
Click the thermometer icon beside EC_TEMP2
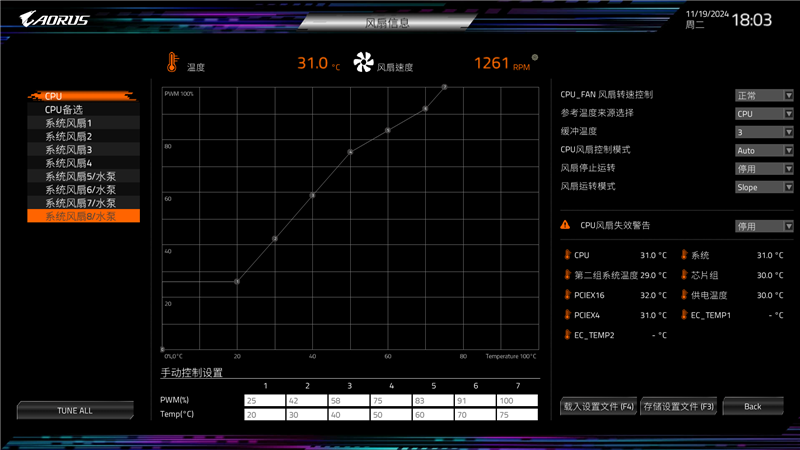pyautogui.click(x=567, y=334)
